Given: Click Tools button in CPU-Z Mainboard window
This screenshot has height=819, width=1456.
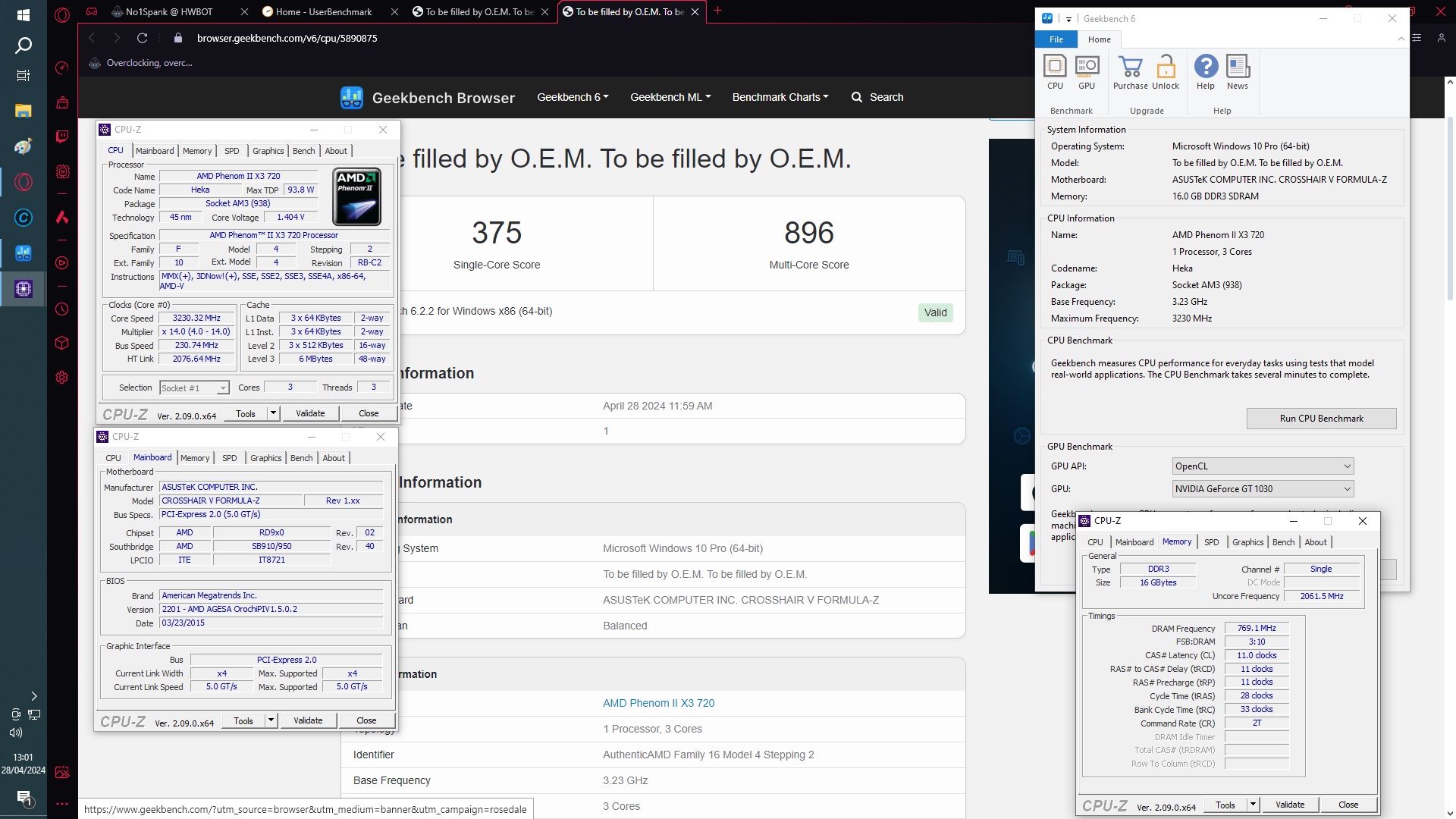Looking at the screenshot, I should pos(243,720).
